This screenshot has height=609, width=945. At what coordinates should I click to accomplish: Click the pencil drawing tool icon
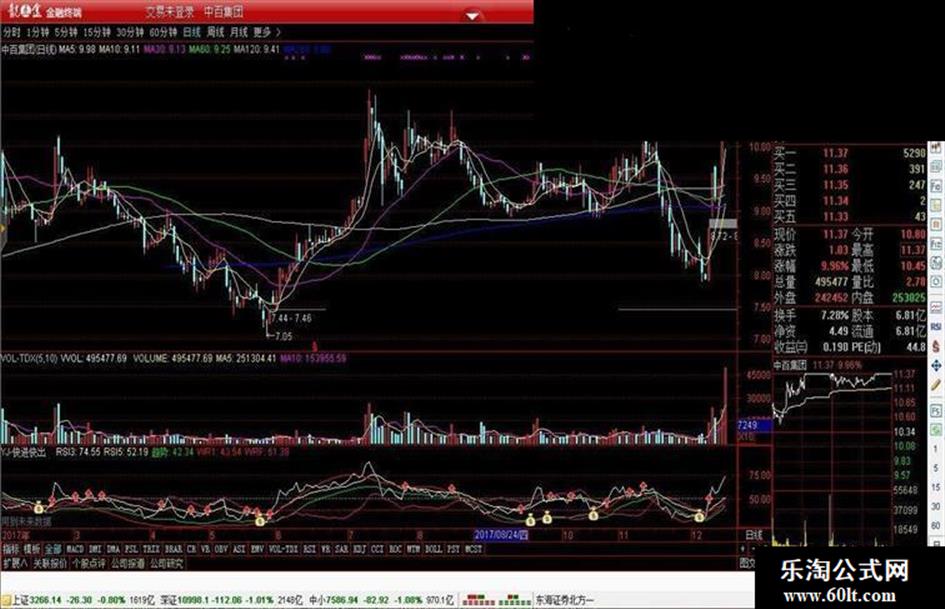pos(936,385)
